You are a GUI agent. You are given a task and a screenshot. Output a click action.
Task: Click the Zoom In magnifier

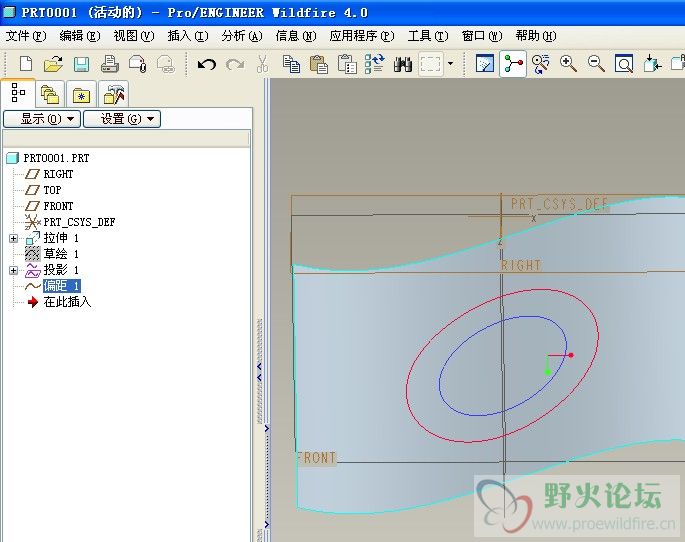point(568,64)
